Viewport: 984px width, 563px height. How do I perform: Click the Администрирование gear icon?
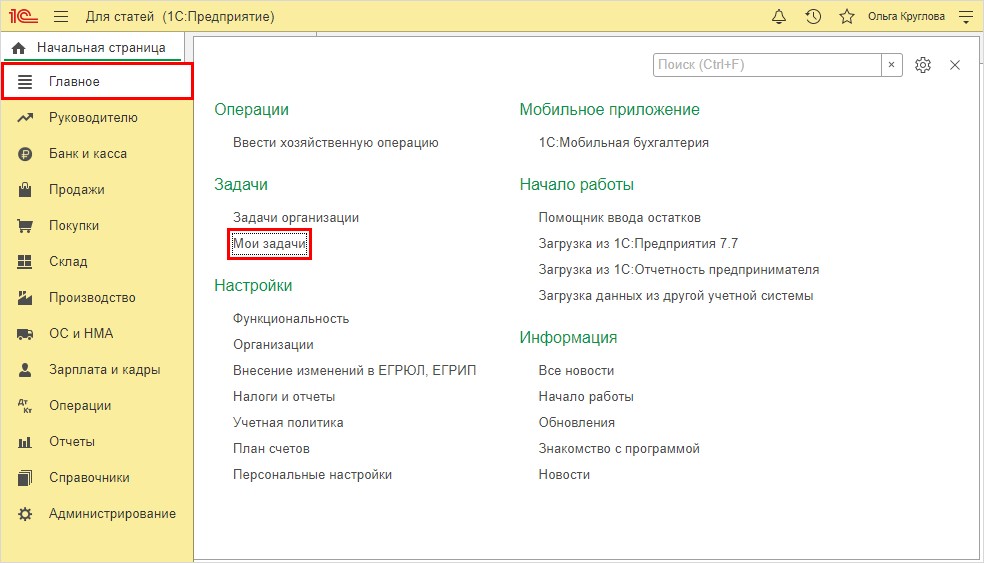pos(24,514)
